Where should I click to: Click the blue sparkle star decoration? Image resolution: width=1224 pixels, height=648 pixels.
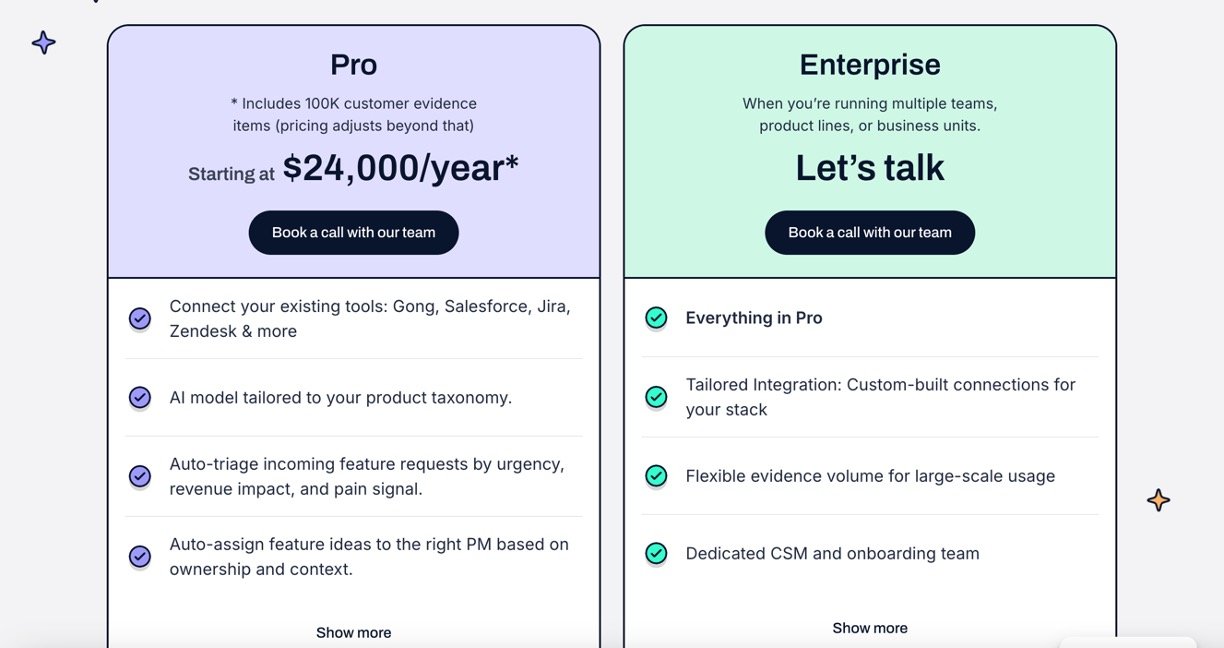[44, 43]
